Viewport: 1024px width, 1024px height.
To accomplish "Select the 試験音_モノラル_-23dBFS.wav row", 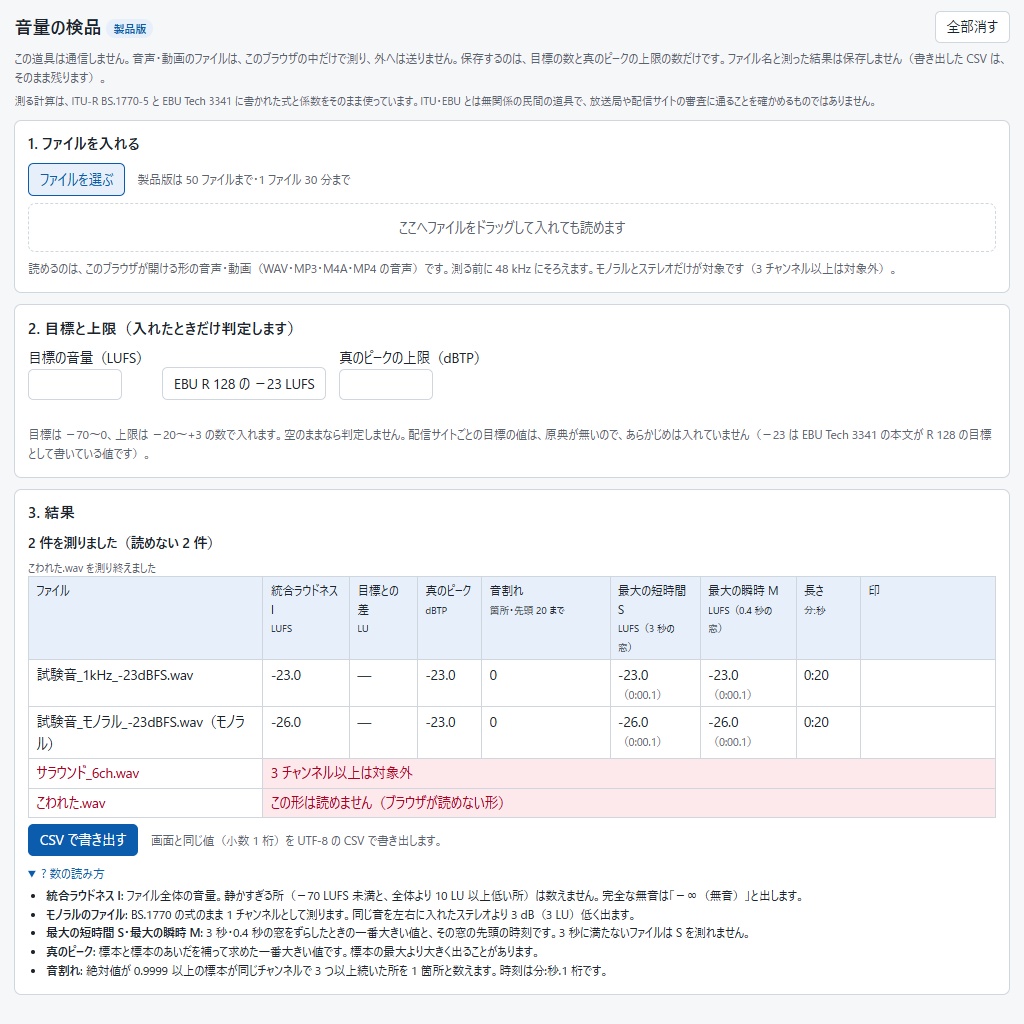I will pos(511,733).
